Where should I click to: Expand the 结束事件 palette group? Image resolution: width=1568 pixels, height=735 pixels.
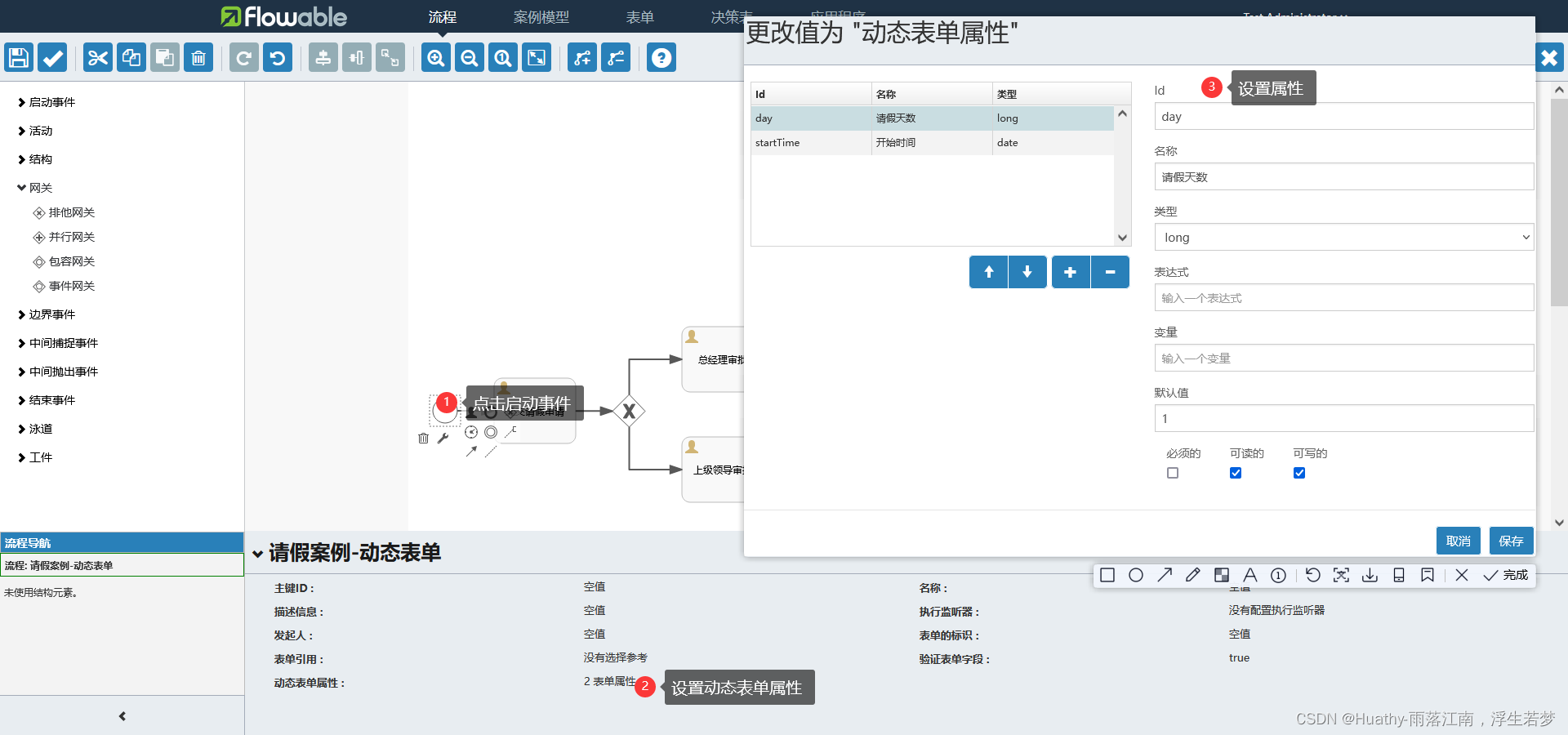click(47, 400)
